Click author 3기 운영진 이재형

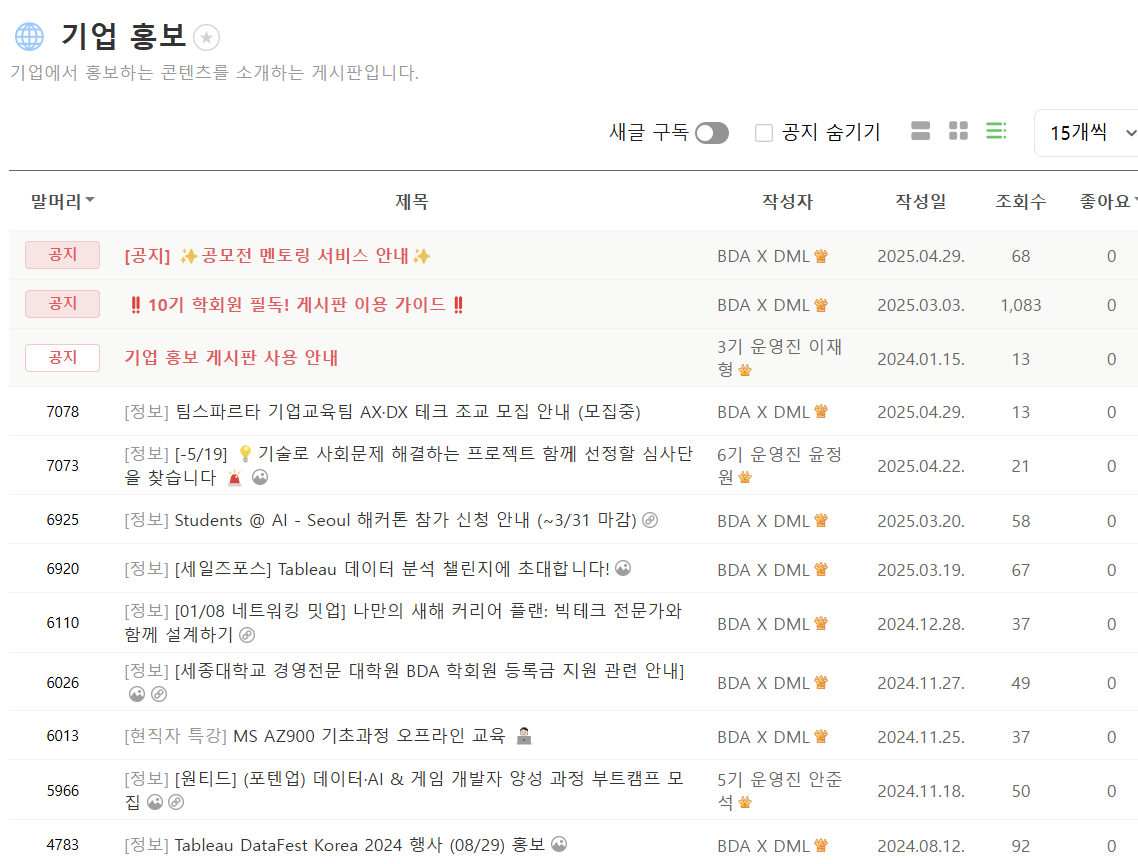(x=779, y=358)
